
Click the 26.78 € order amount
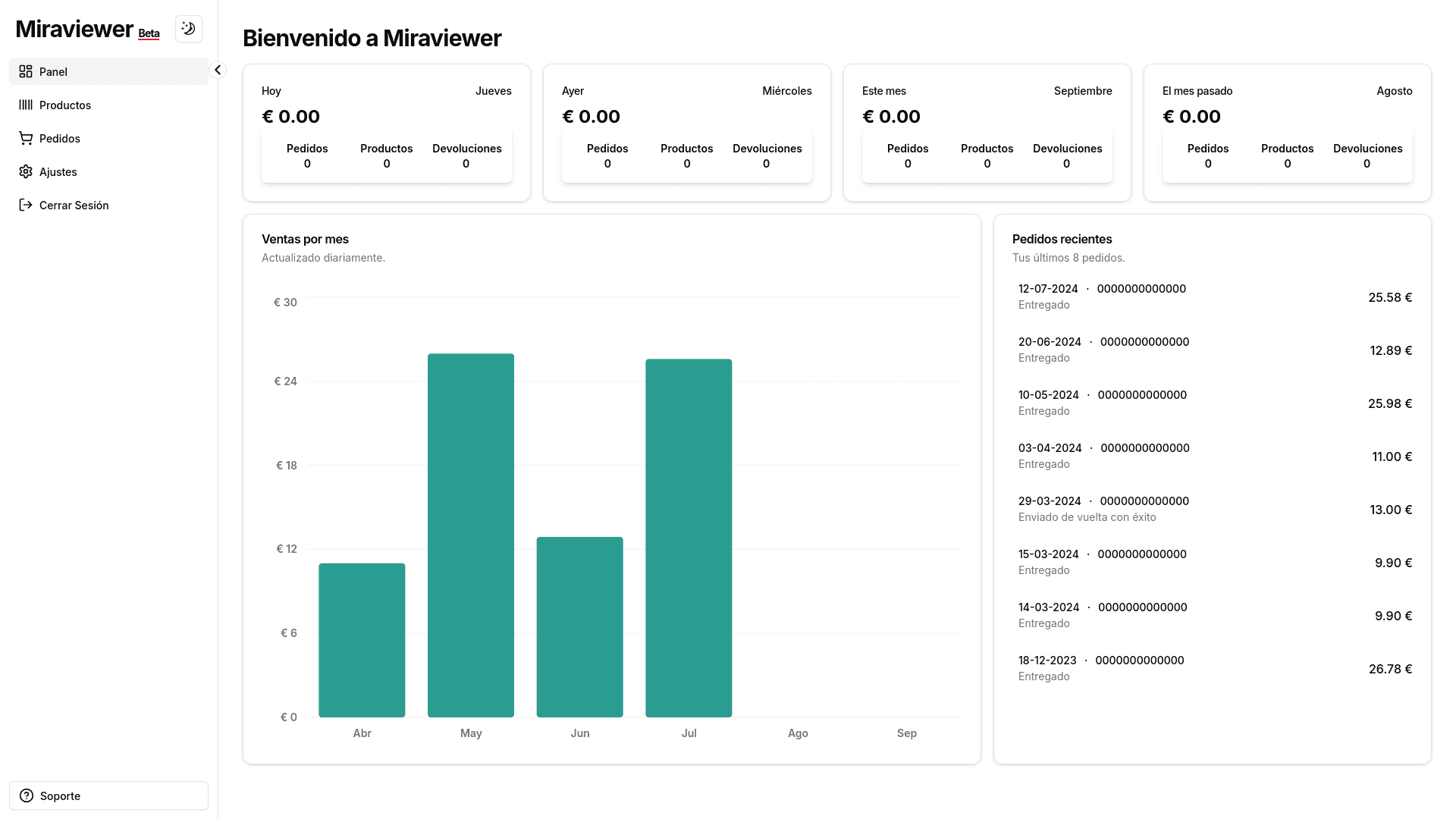click(x=1390, y=669)
